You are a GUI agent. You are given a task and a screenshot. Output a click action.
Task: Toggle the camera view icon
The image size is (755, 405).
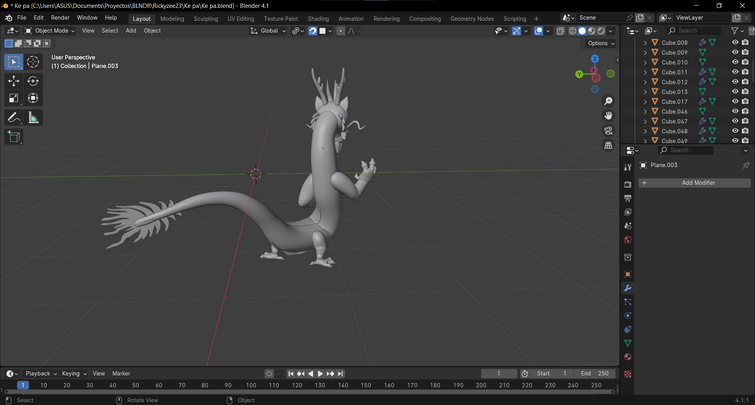[x=608, y=131]
